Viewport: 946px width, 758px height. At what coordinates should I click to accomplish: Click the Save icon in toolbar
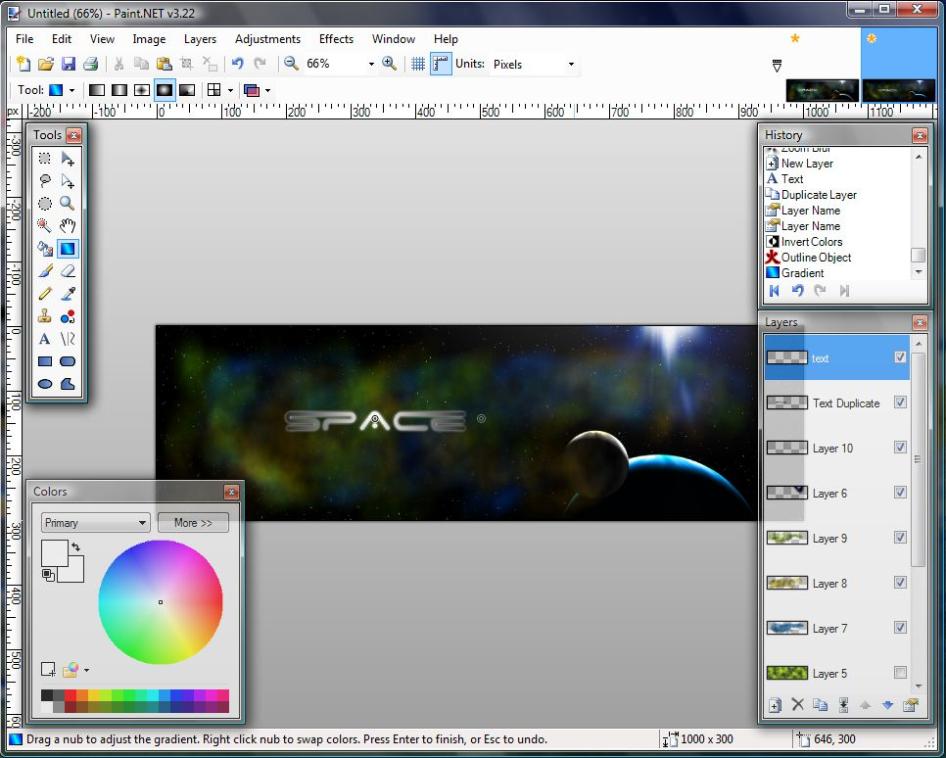coord(68,64)
